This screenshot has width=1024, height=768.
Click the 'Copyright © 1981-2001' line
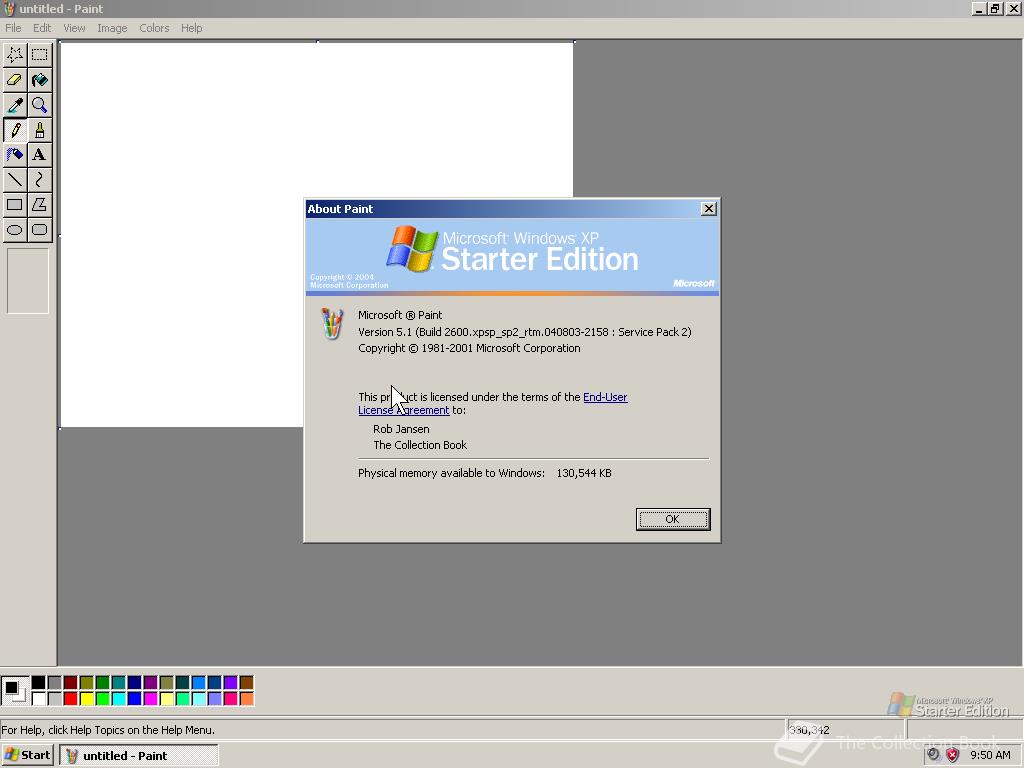coord(469,348)
